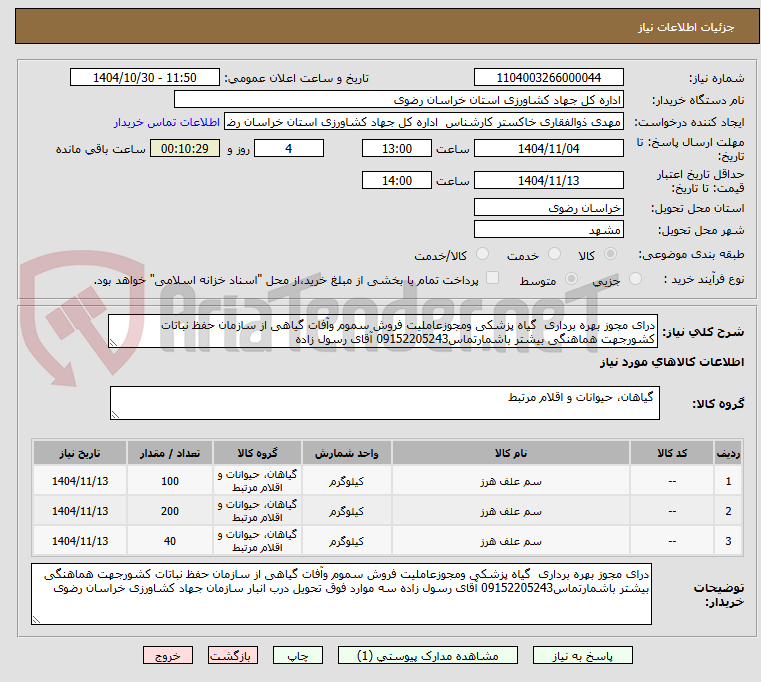Click resize handle of توضیحات خریدار box
761x682 pixels.
[x=36, y=619]
